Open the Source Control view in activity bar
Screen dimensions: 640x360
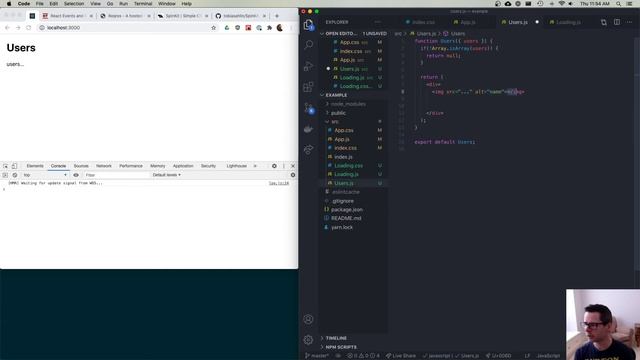pyautogui.click(x=309, y=108)
